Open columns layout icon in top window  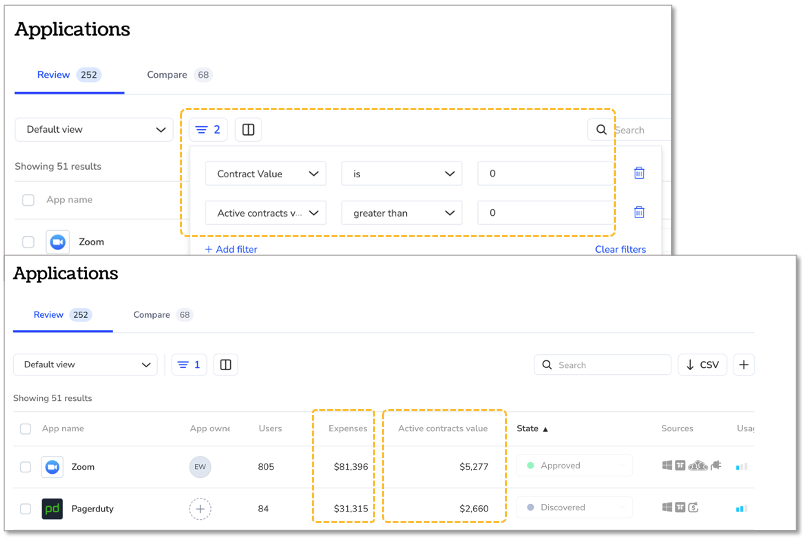point(248,130)
